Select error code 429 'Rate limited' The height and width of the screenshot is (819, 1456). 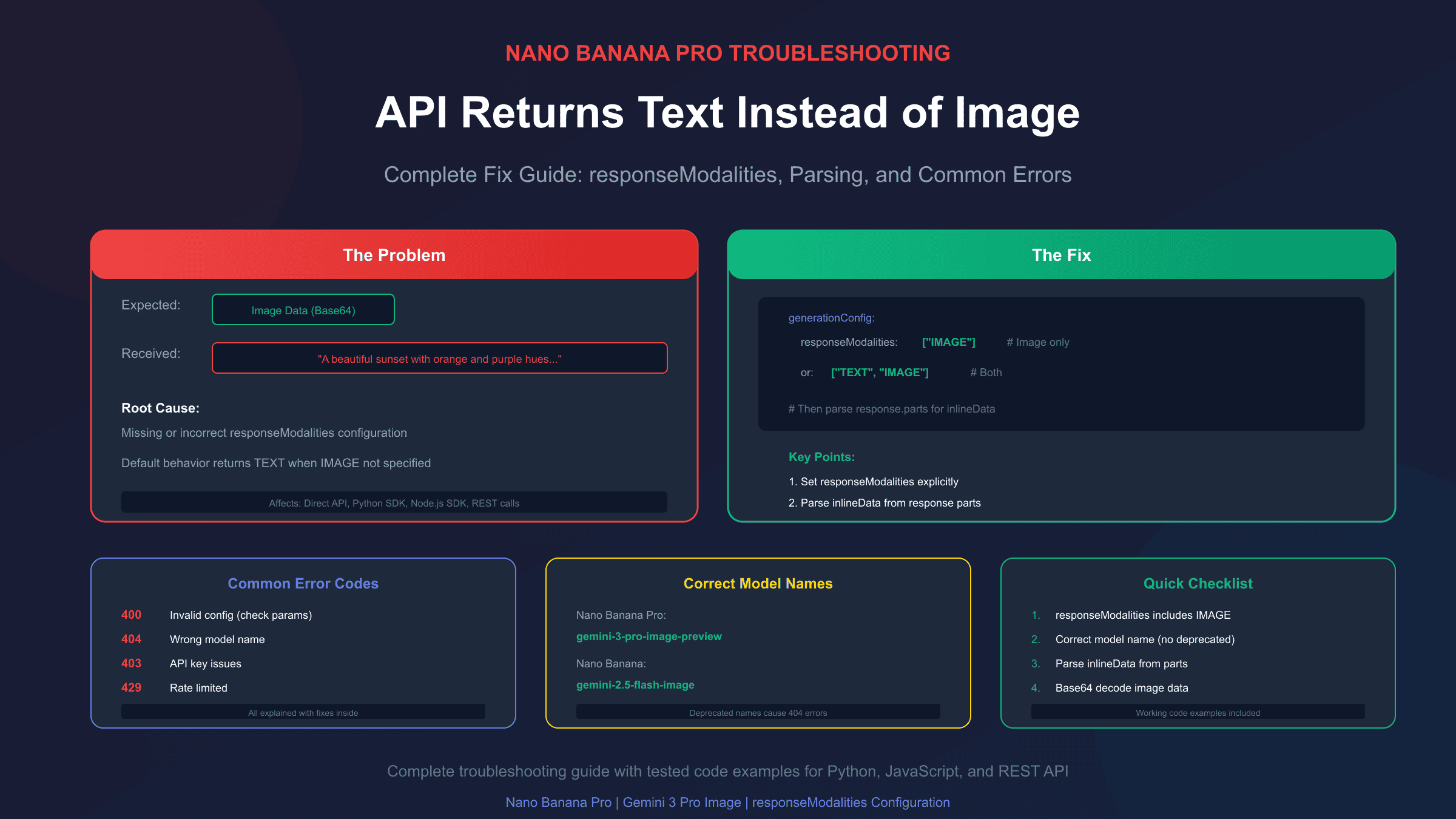pyautogui.click(x=198, y=687)
